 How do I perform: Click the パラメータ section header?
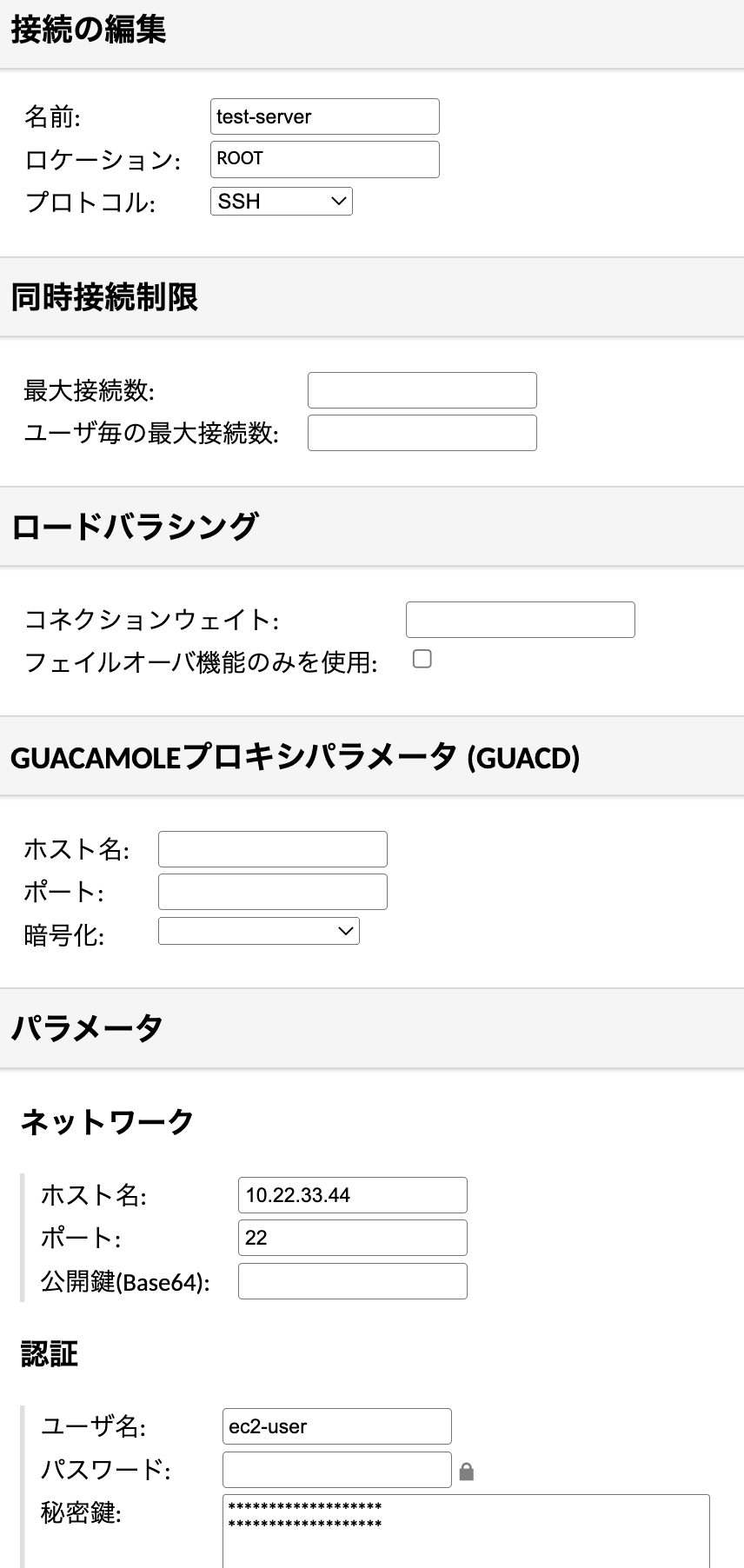(x=87, y=1028)
